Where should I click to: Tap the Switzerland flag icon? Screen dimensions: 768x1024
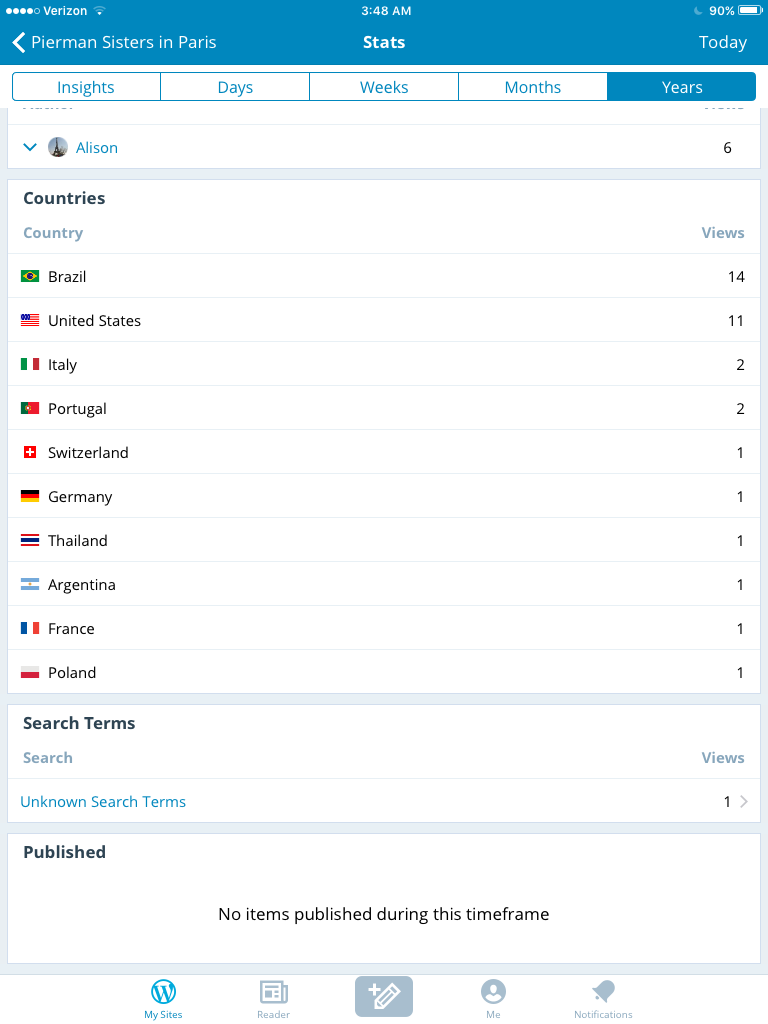30,453
